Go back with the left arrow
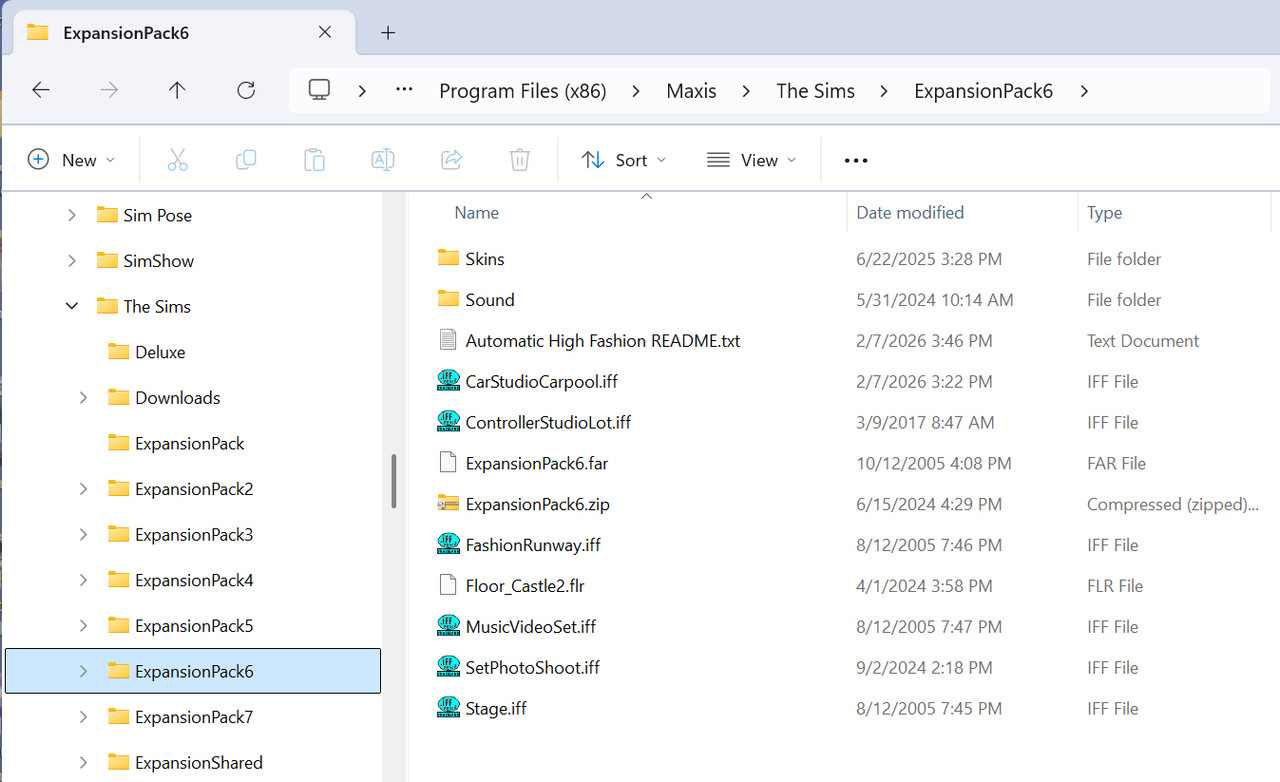The width and height of the screenshot is (1280, 782). (x=41, y=90)
